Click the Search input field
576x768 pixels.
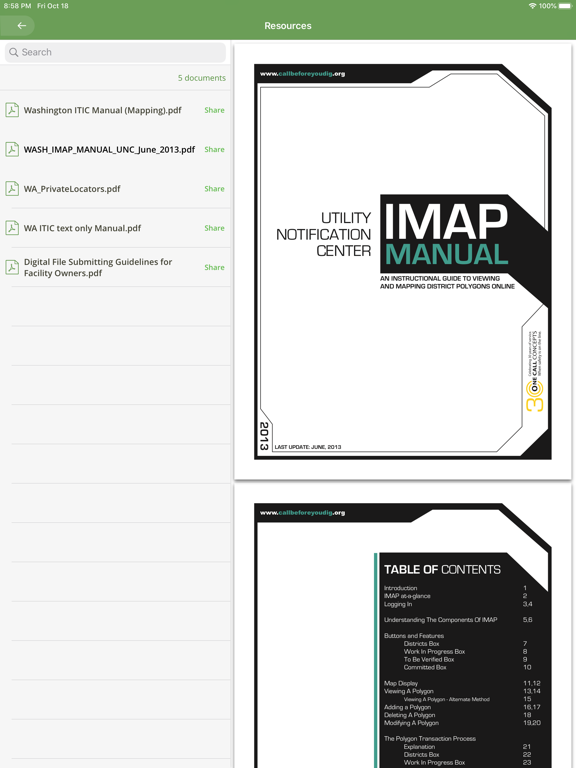tap(115, 52)
